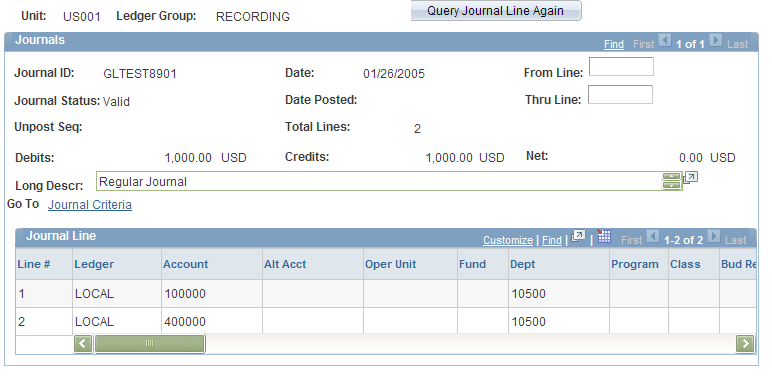Screen dimensions: 772x389
Task: Open the Journal Criteria link
Action: point(90,205)
